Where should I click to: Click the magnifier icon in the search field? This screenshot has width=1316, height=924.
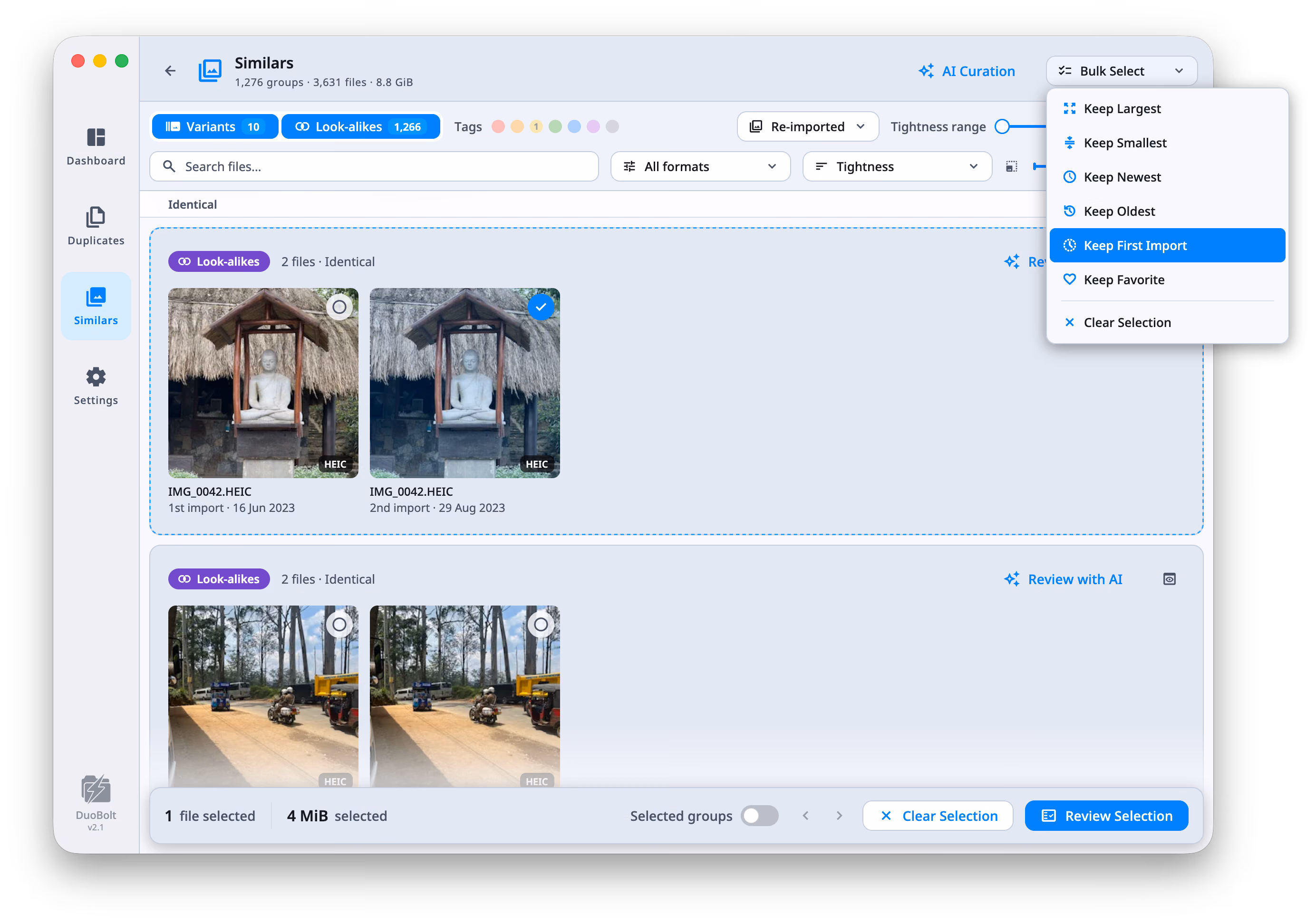click(169, 167)
